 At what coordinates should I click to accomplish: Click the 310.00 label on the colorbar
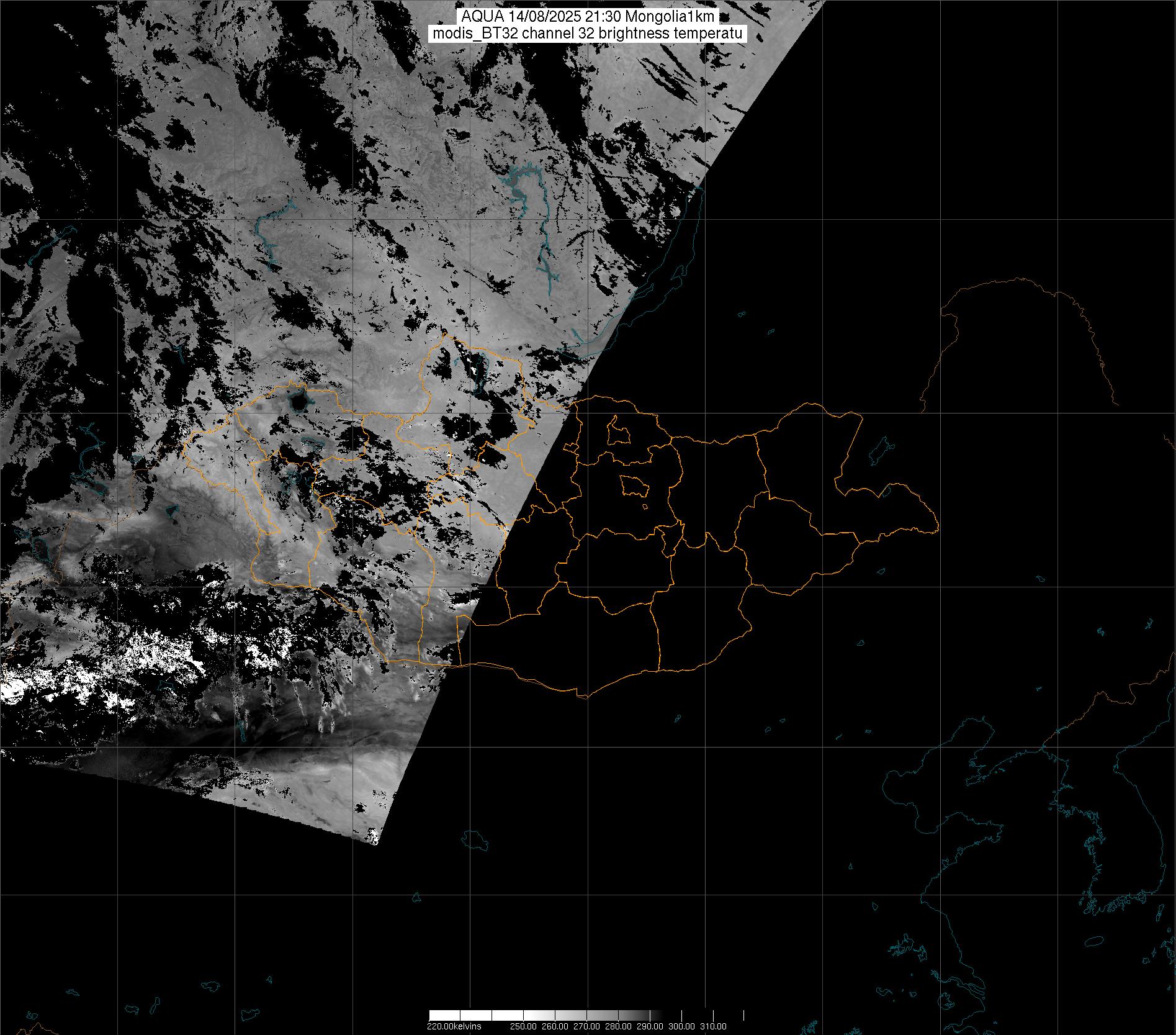pos(712,1026)
